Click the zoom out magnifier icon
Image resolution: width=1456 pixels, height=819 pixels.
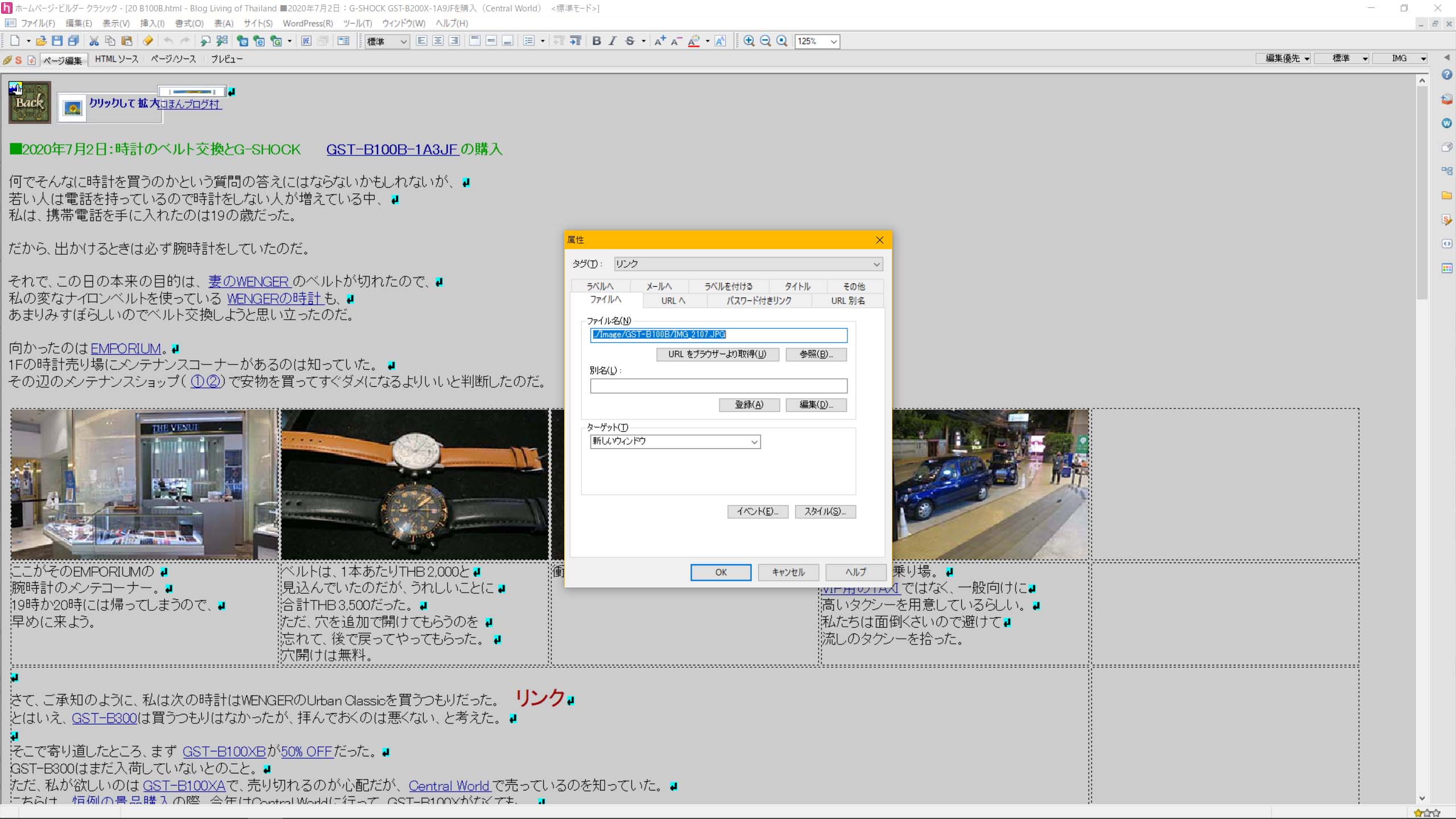tap(766, 41)
